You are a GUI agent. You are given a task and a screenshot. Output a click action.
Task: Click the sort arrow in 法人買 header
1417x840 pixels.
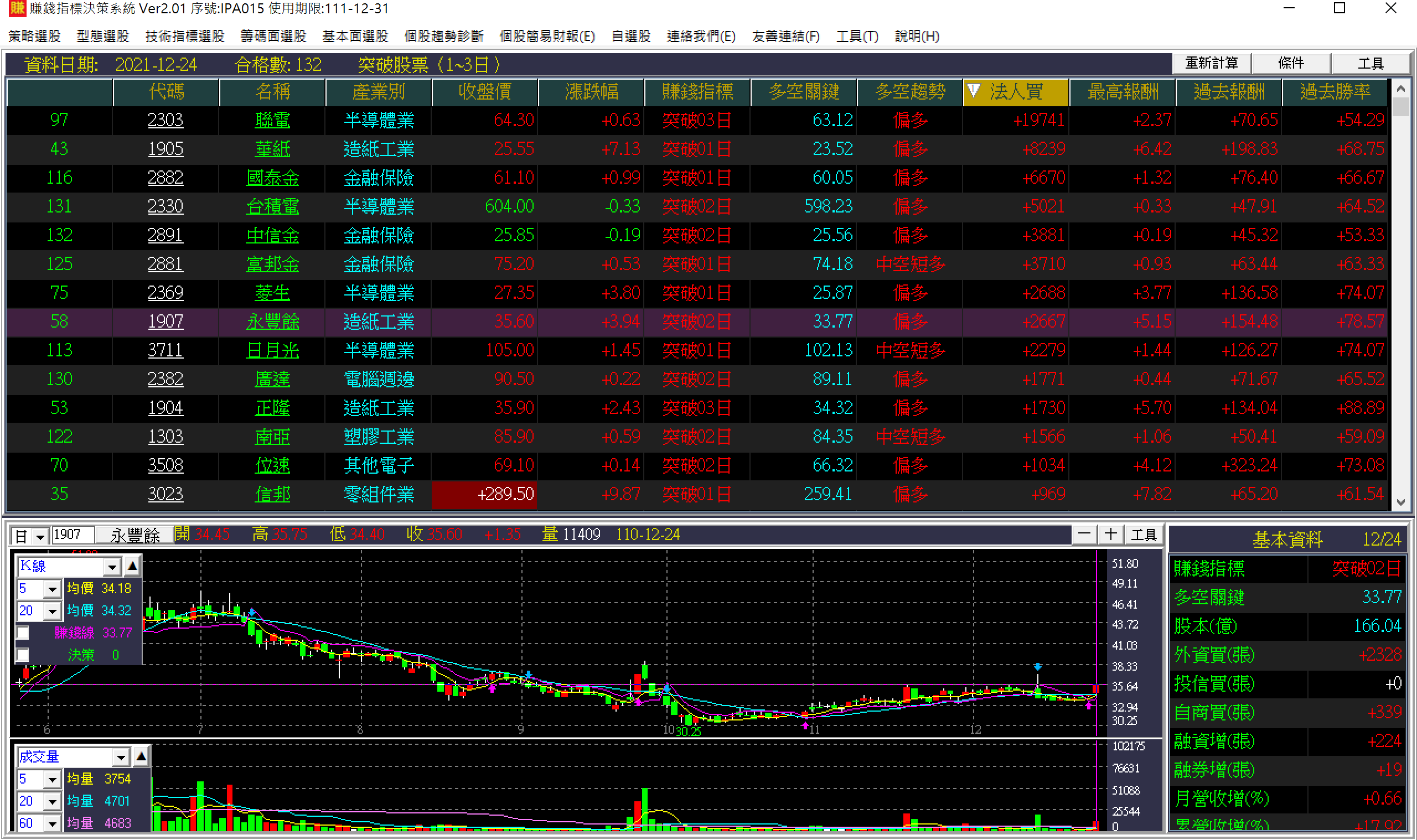point(973,91)
